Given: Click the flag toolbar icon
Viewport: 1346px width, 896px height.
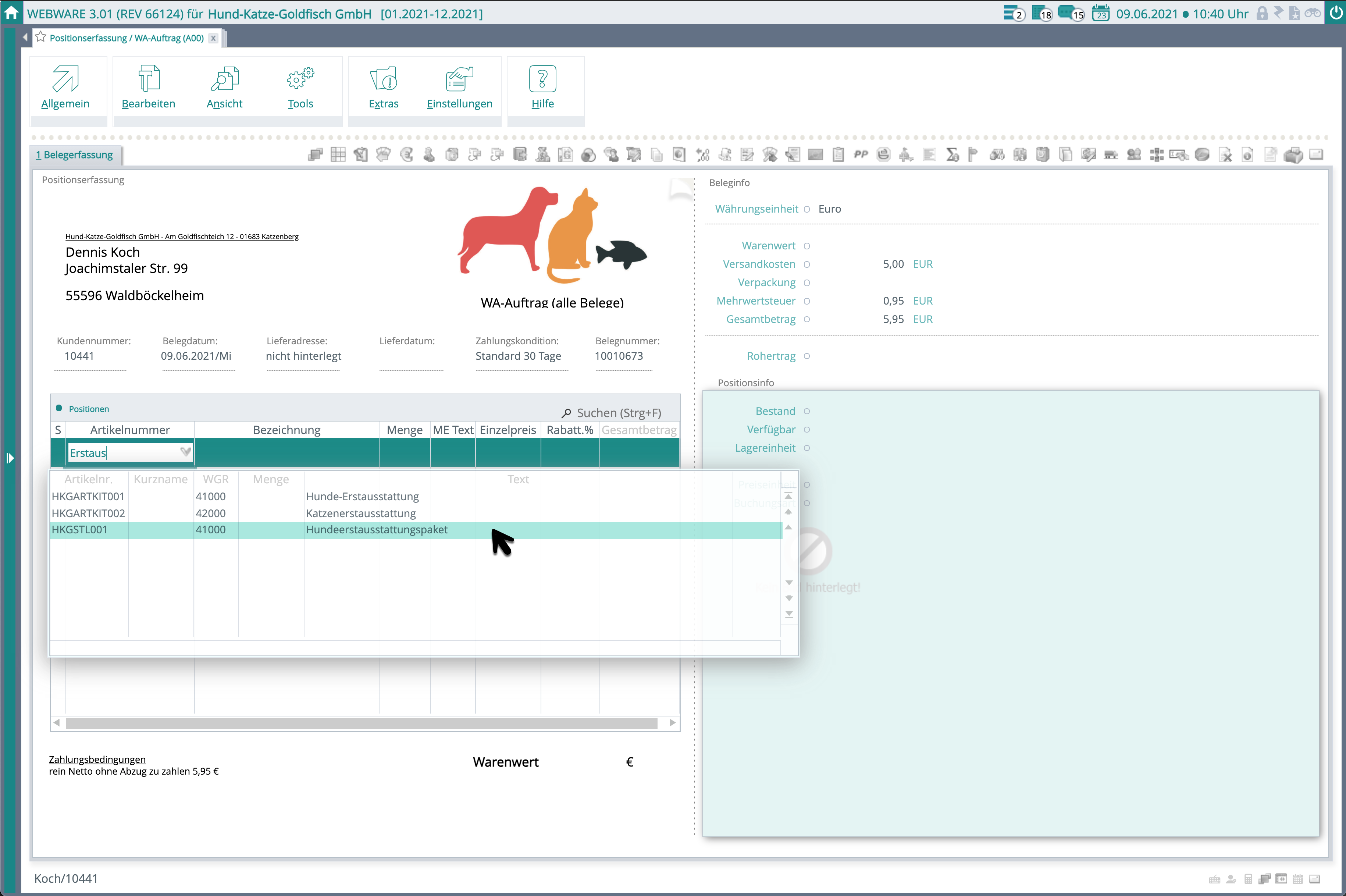Looking at the screenshot, I should [x=973, y=155].
